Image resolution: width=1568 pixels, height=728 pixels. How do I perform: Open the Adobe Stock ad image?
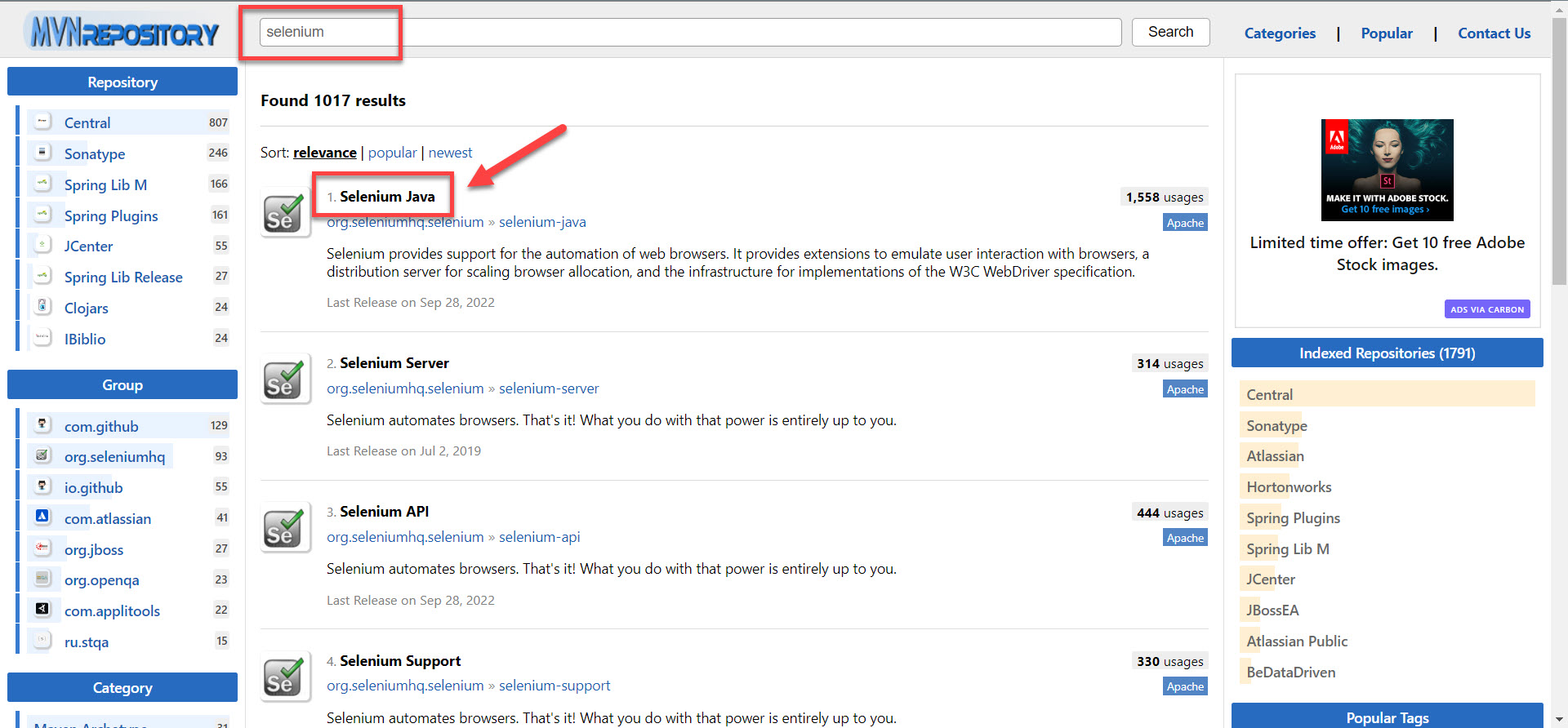coord(1387,170)
